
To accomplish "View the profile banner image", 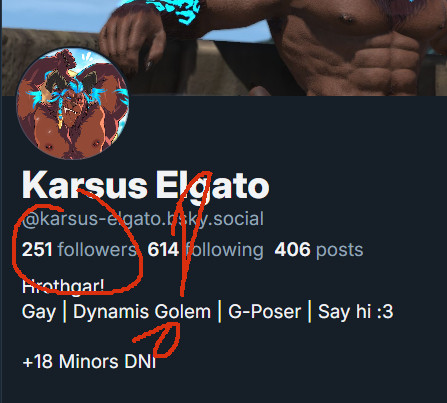I will [x=224, y=48].
